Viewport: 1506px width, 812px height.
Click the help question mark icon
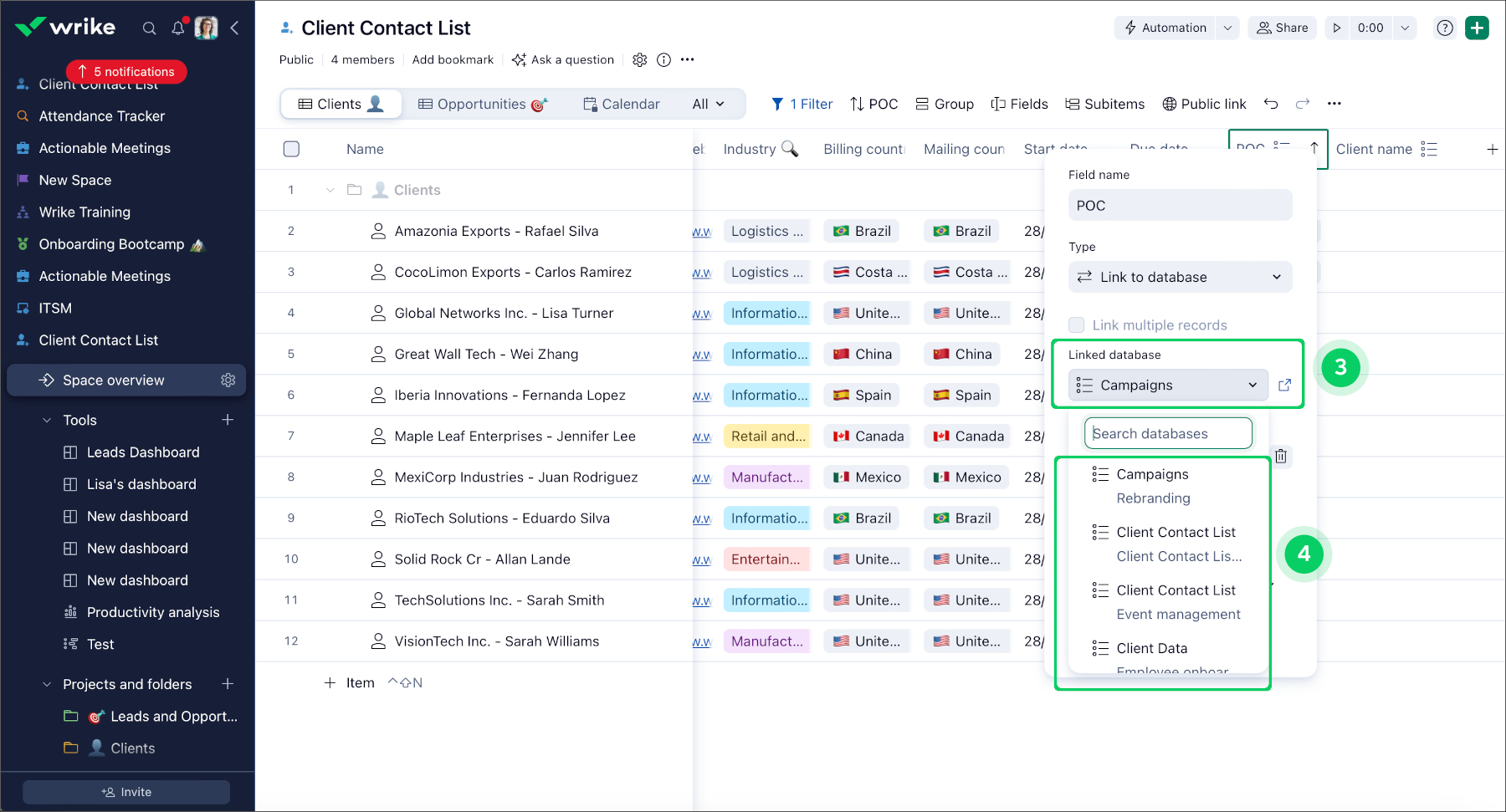pos(1444,28)
